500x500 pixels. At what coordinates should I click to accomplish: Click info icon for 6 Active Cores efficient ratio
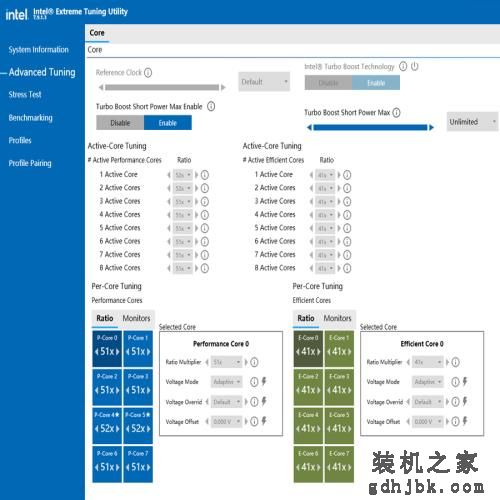347,241
